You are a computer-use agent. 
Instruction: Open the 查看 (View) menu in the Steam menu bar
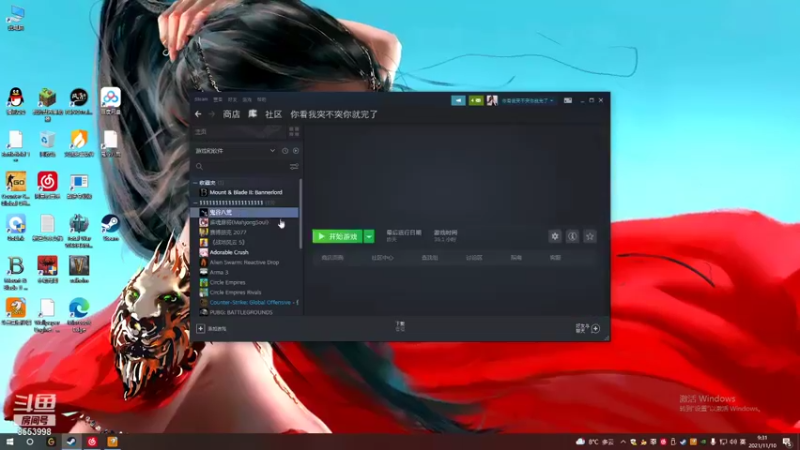pos(218,99)
